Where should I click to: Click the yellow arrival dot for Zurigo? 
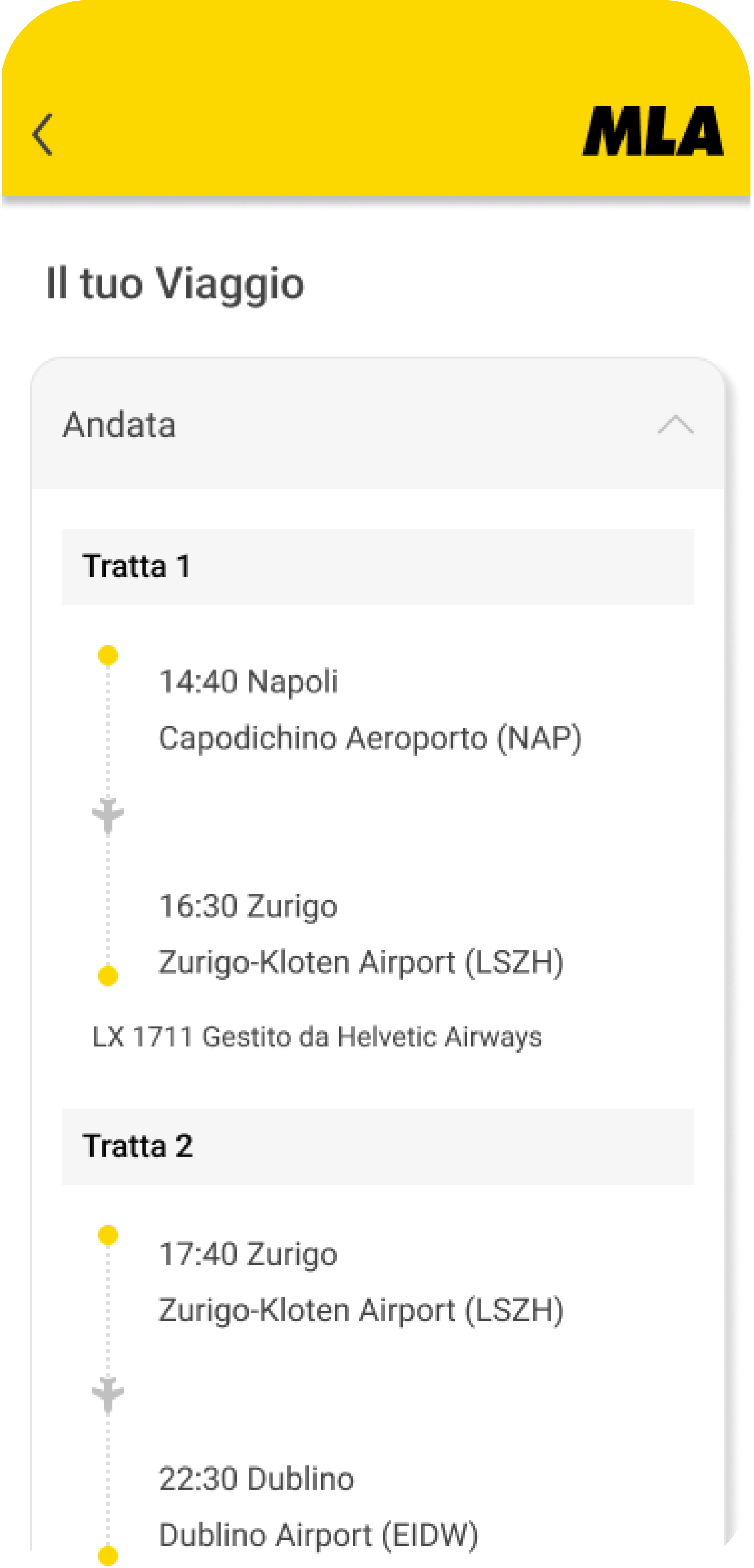pos(108,976)
